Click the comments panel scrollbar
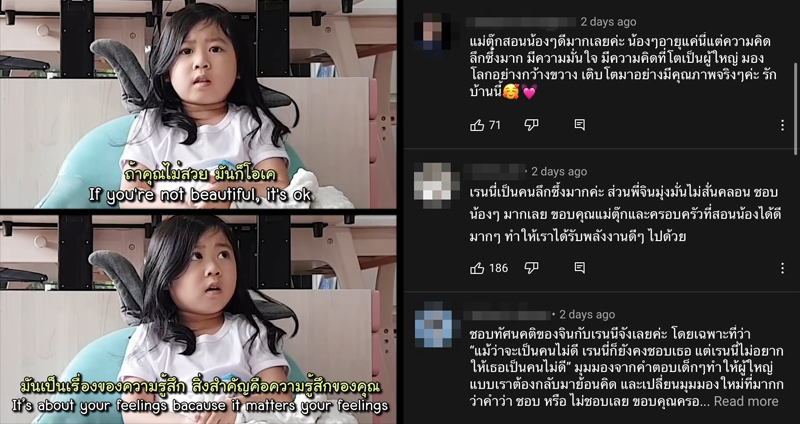 point(796,77)
